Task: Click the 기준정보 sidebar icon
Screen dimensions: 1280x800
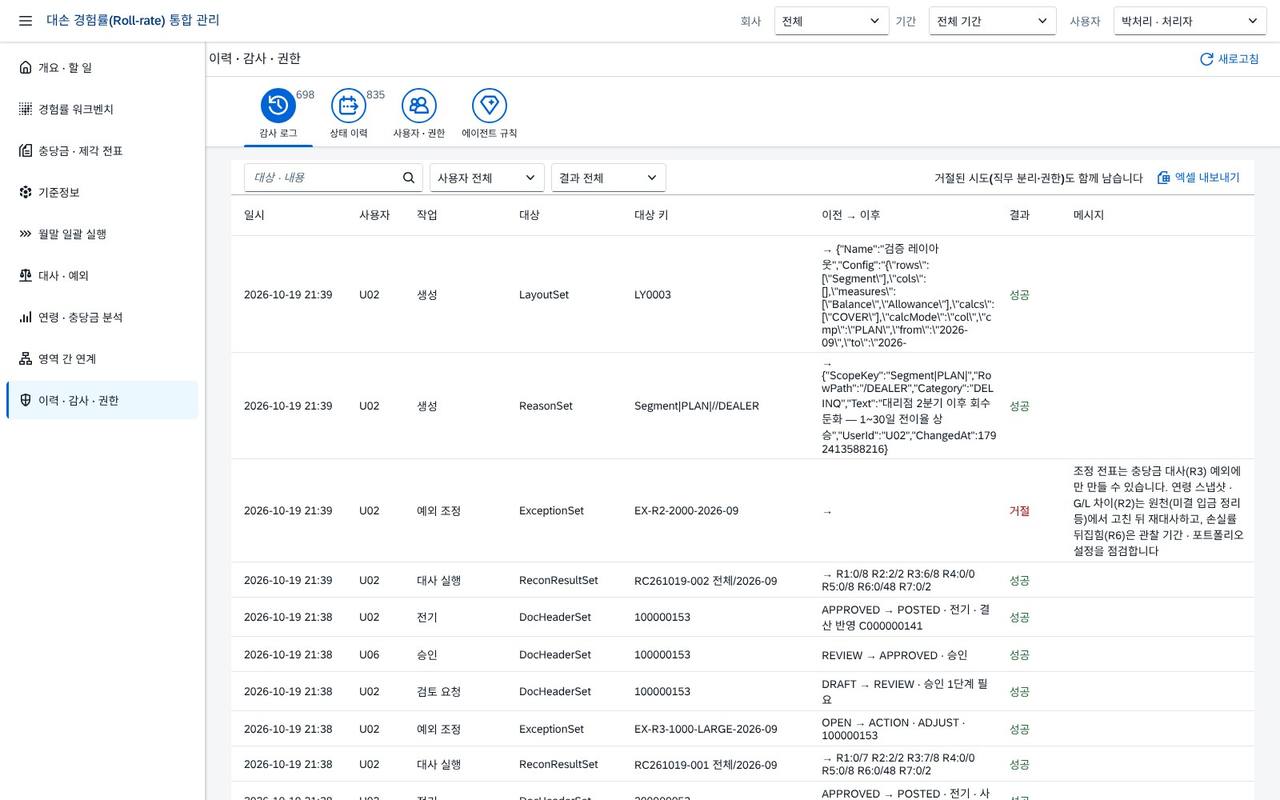Action: (x=25, y=192)
